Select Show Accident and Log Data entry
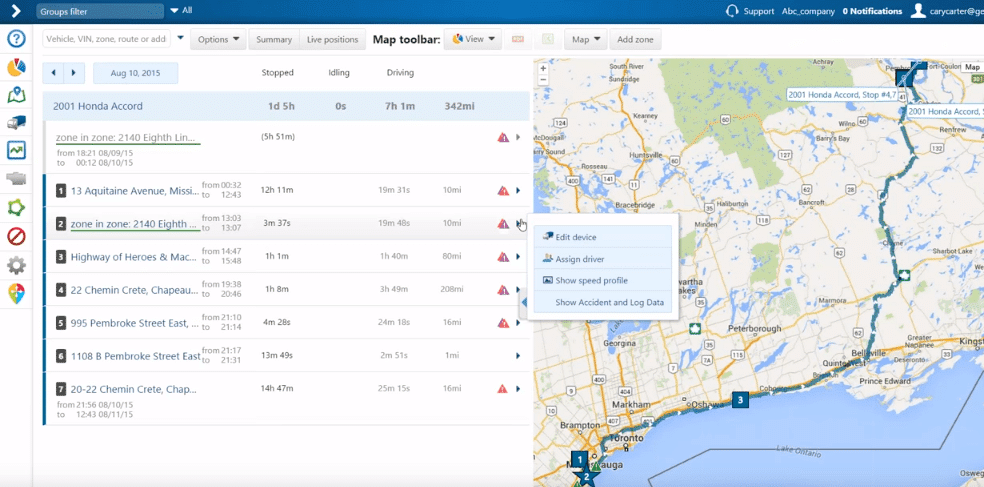The height and width of the screenshot is (487, 984). (x=603, y=302)
